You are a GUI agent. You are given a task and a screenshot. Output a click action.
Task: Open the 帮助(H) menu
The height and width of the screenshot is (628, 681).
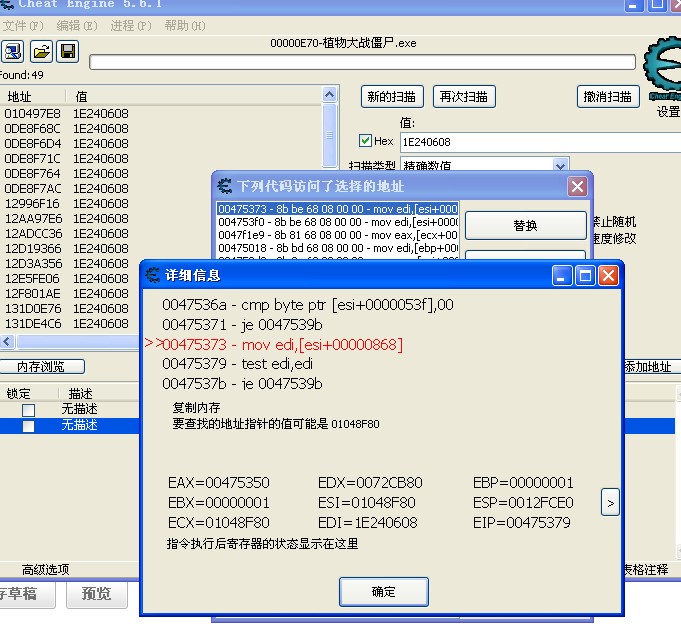pyautogui.click(x=185, y=26)
